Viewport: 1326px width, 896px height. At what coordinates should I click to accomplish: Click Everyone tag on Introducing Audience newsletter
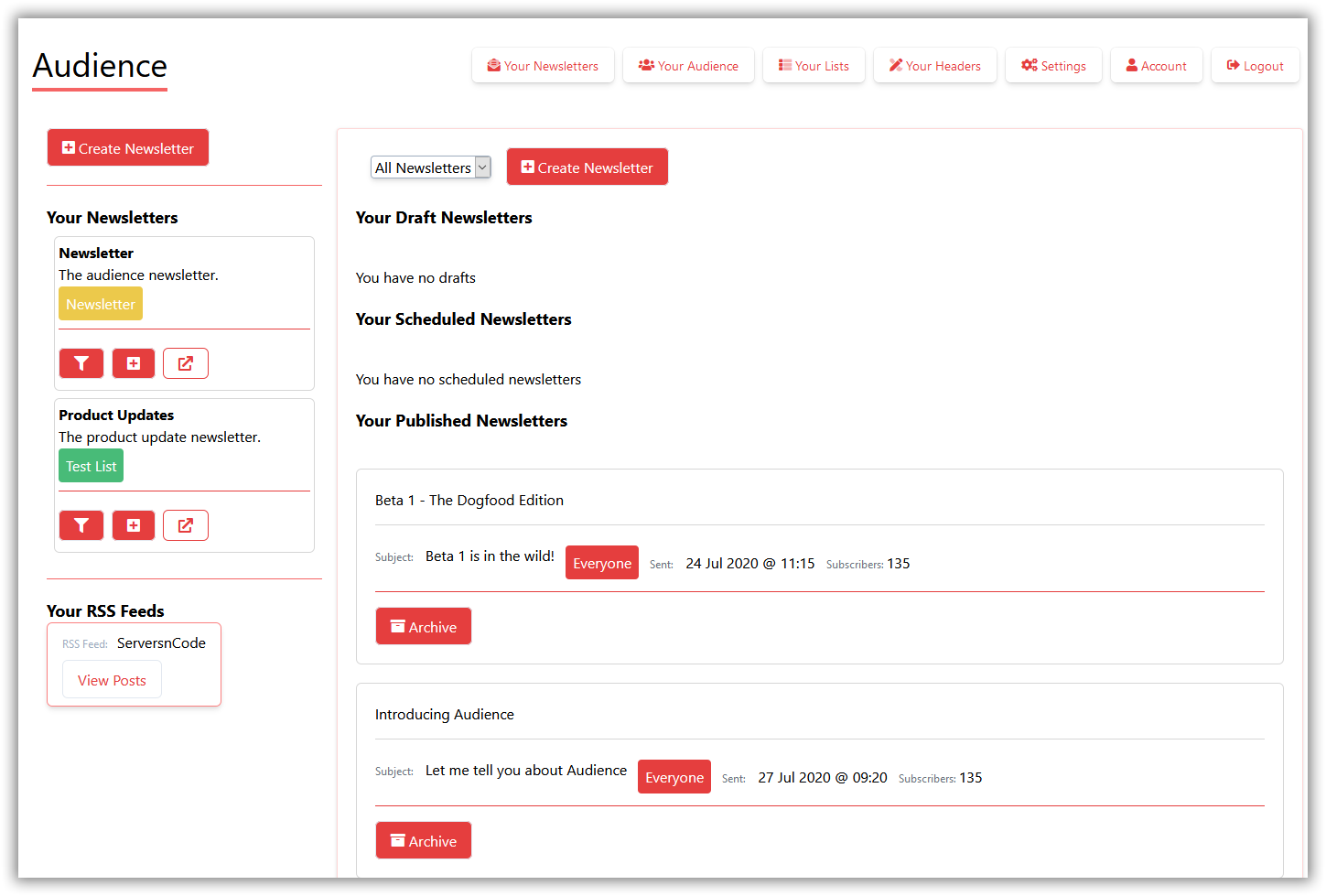(674, 777)
